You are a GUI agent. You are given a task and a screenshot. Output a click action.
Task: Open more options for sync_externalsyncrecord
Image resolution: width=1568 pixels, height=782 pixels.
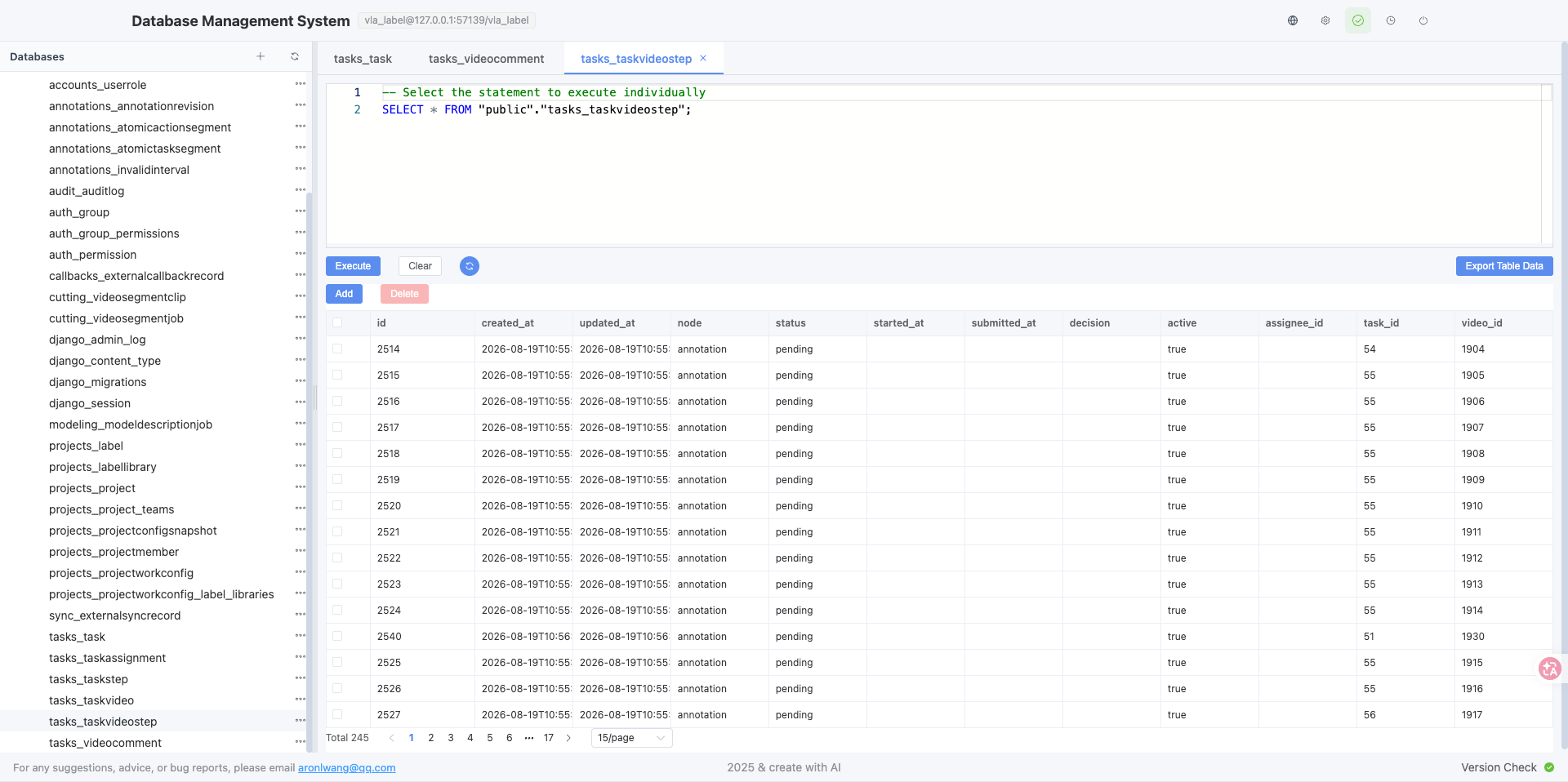coord(301,615)
